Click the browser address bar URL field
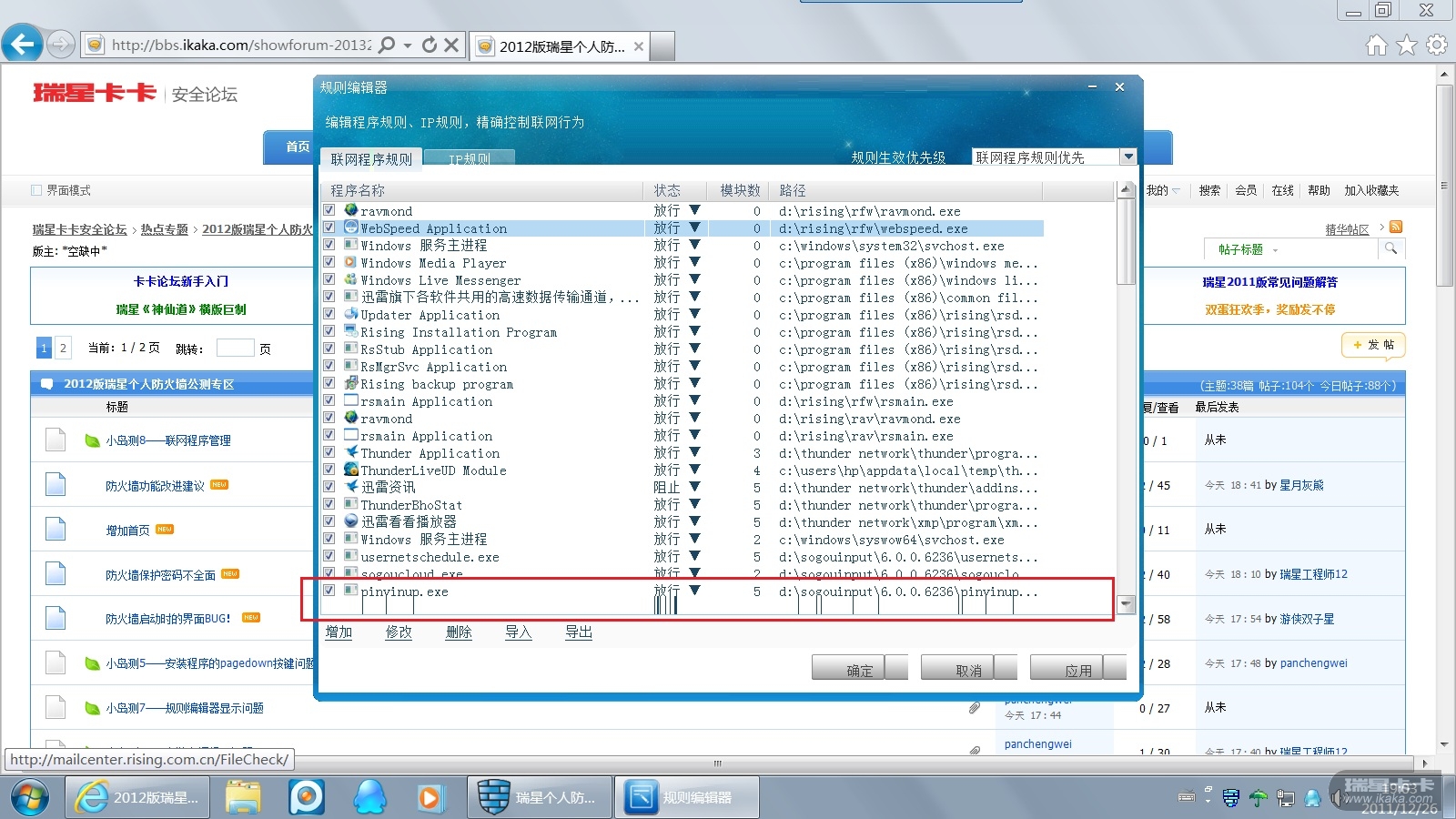Screen dimensions: 1456x819 tap(241, 45)
